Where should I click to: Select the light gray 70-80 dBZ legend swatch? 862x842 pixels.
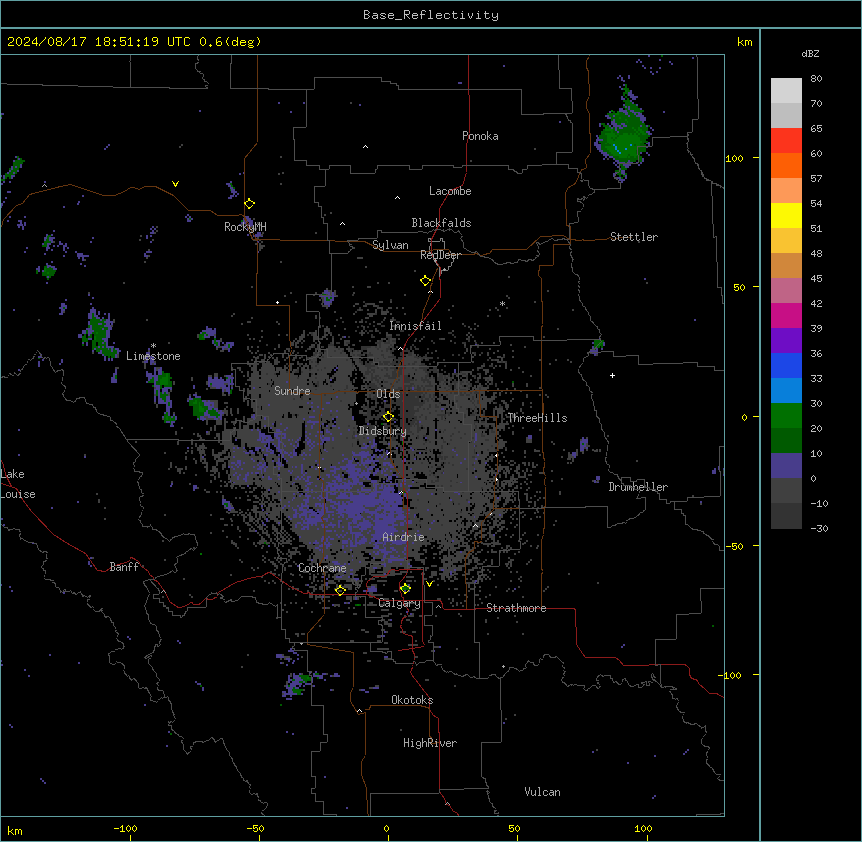click(x=786, y=91)
